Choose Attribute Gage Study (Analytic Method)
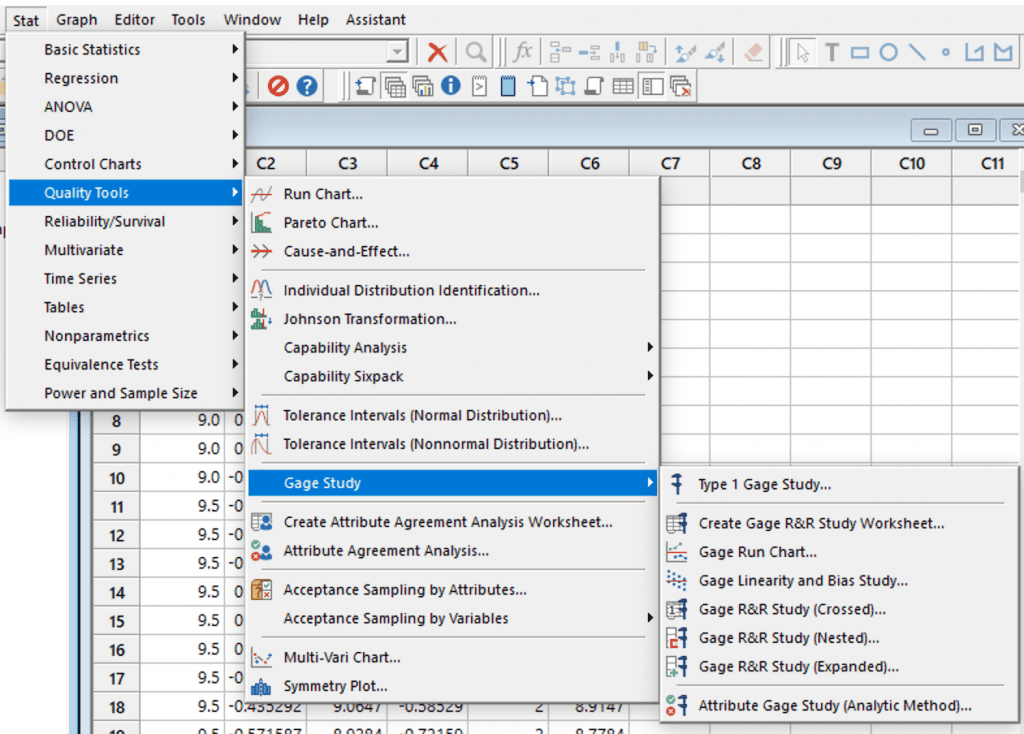The height and width of the screenshot is (734, 1024). coord(839,706)
